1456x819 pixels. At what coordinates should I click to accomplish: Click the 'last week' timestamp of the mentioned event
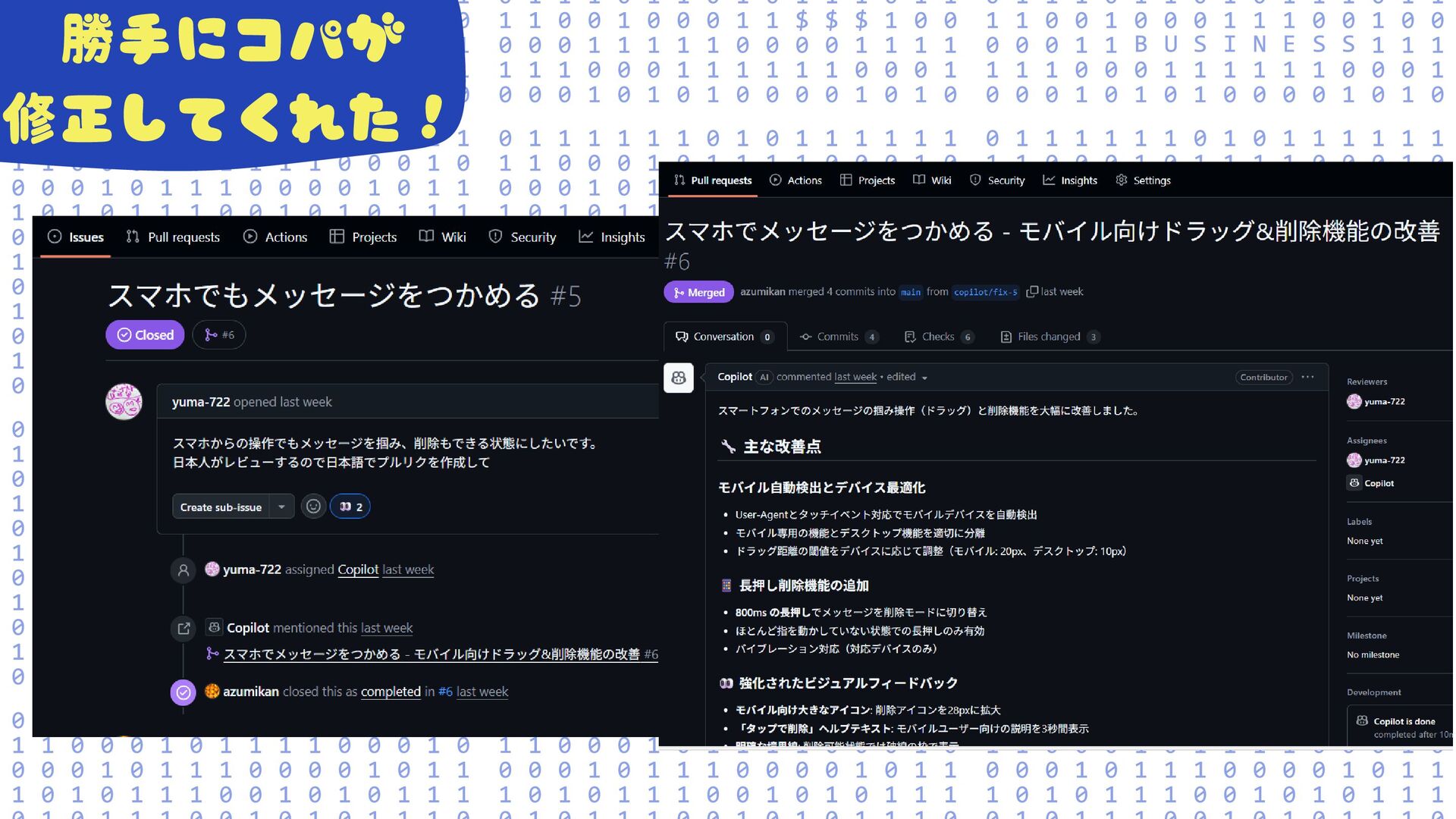pos(387,628)
